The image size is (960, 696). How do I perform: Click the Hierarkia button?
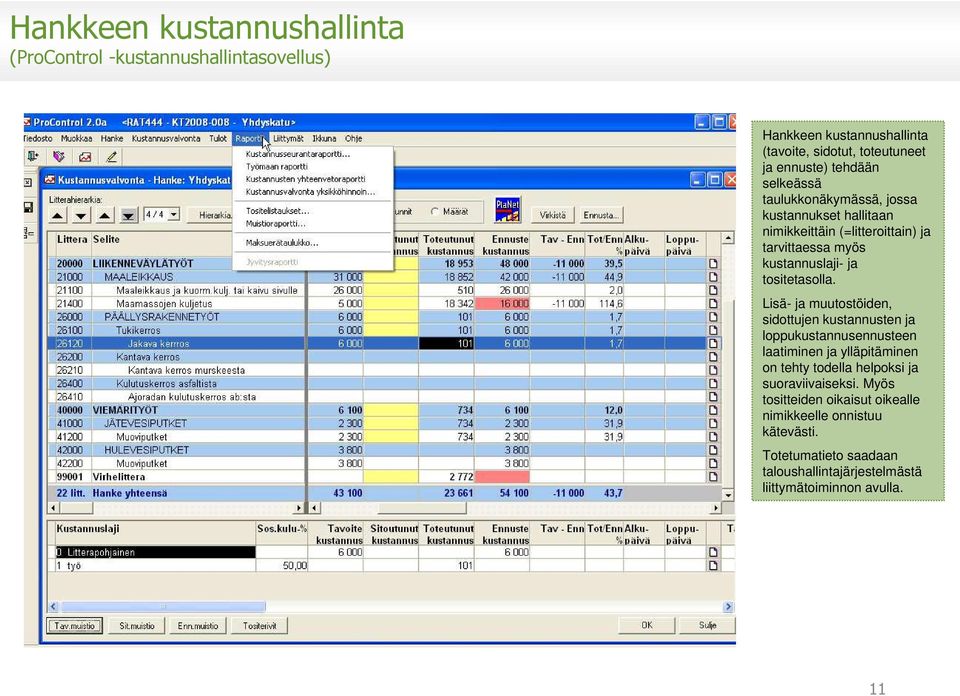(211, 215)
